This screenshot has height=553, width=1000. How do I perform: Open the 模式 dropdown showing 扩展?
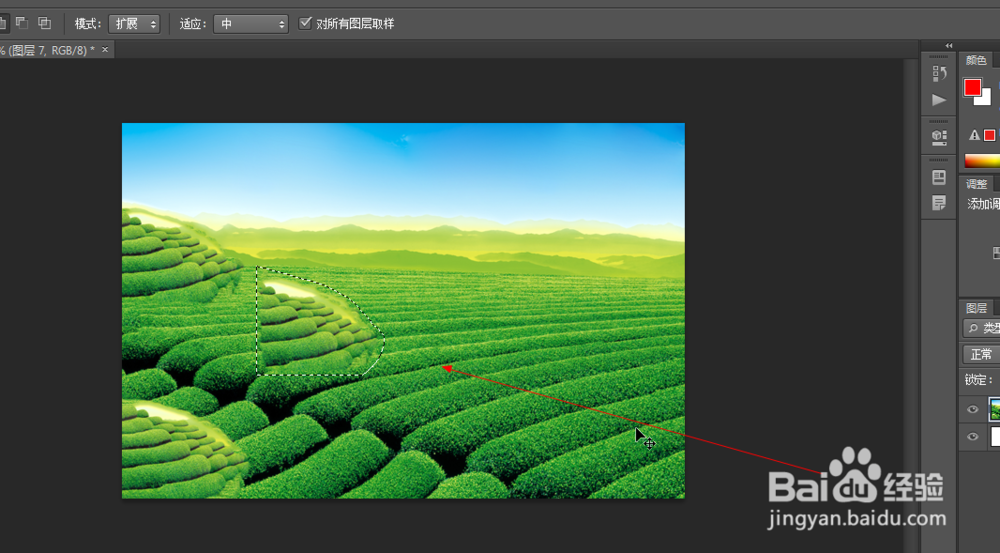click(x=134, y=24)
